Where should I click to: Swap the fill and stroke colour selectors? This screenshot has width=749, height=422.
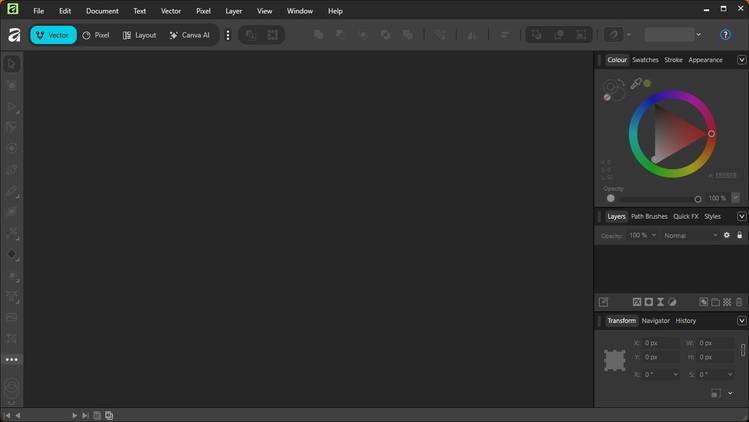tap(621, 82)
